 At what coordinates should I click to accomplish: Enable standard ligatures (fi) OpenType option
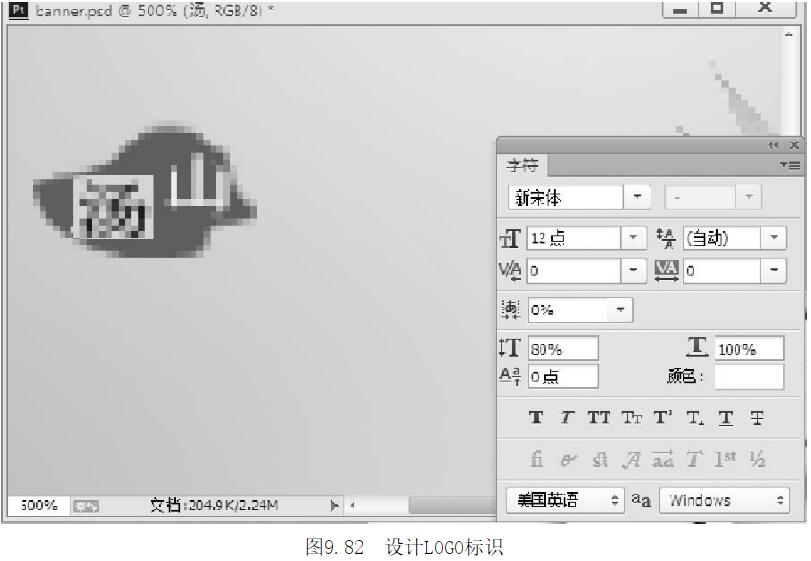click(536, 459)
